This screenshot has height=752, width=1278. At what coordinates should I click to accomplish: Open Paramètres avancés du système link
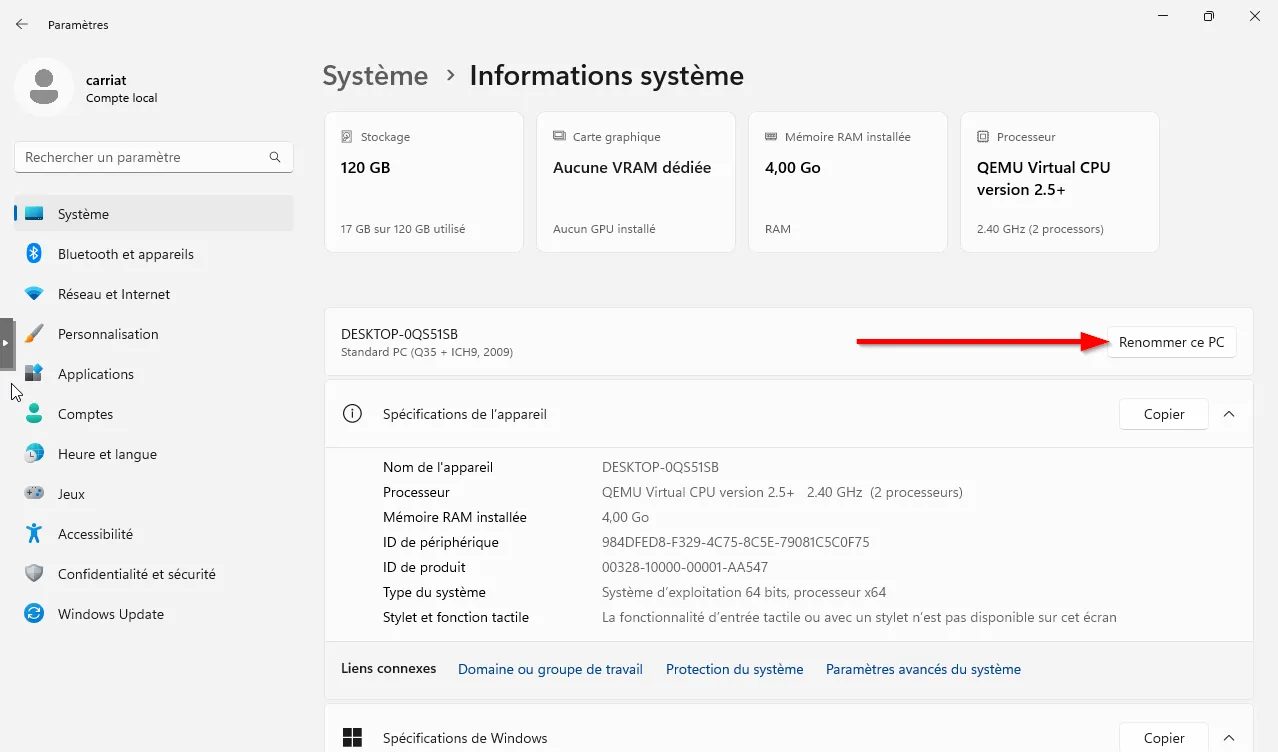pyautogui.click(x=923, y=669)
